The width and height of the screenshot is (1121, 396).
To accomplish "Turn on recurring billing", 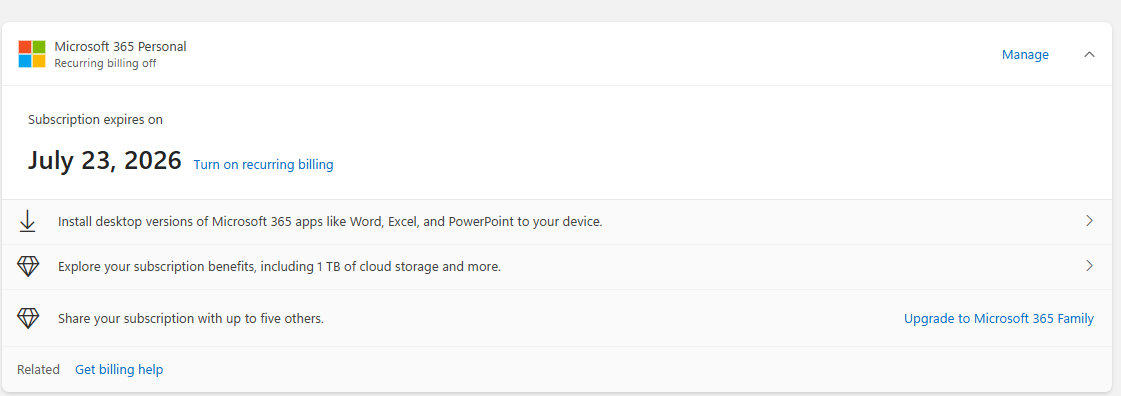I will click(263, 164).
